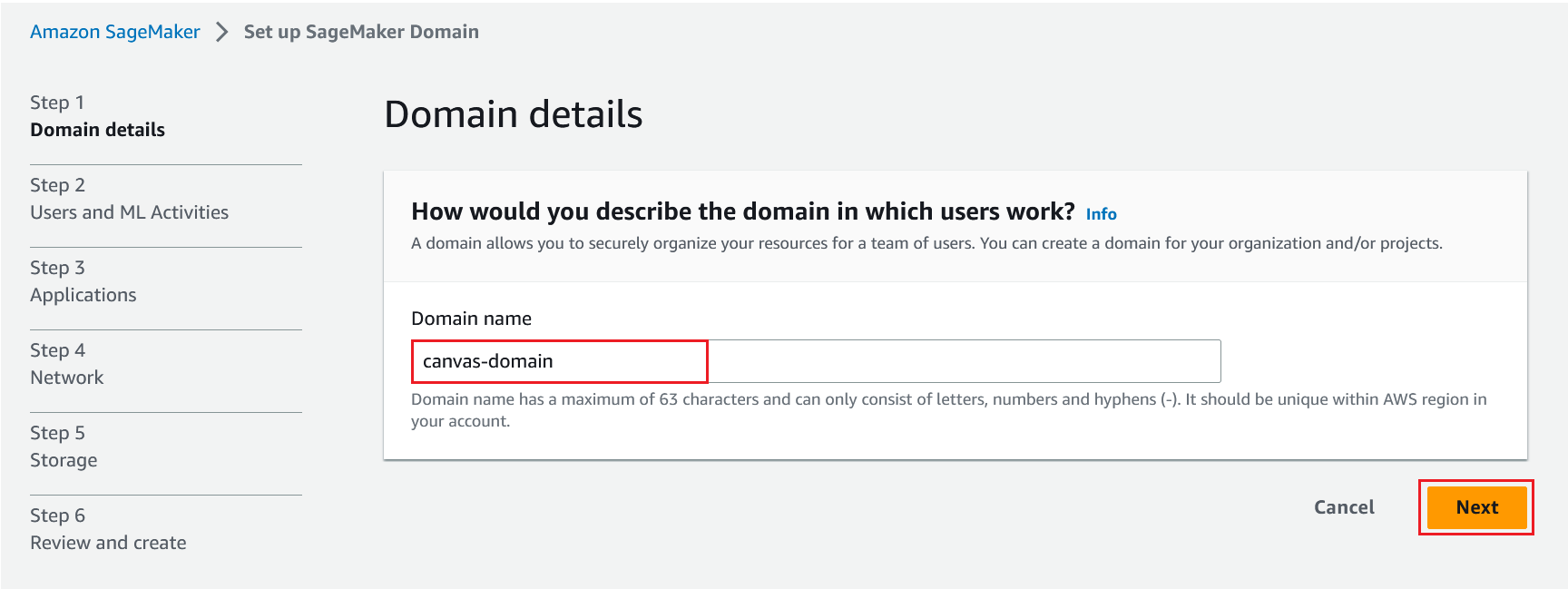
Task: Click the Domain name field label
Action: [x=471, y=319]
